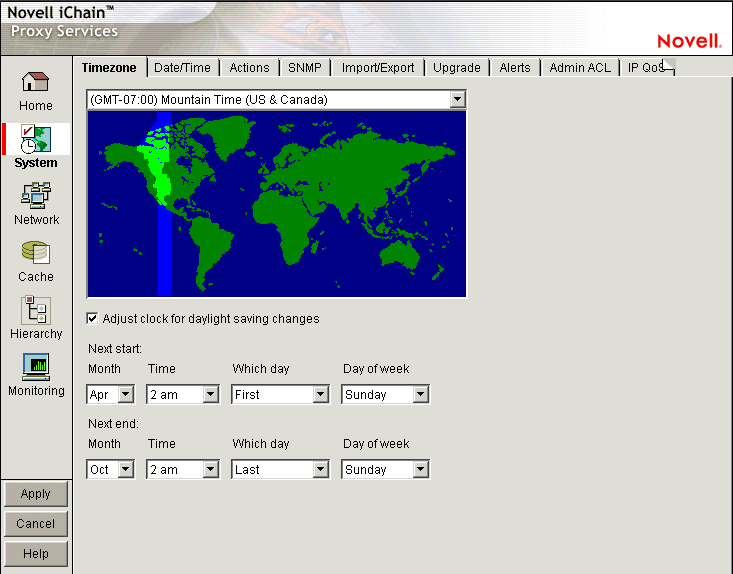Screen dimensions: 733x574
Task: Click the Cache label in sidebar
Action: [x=36, y=277]
